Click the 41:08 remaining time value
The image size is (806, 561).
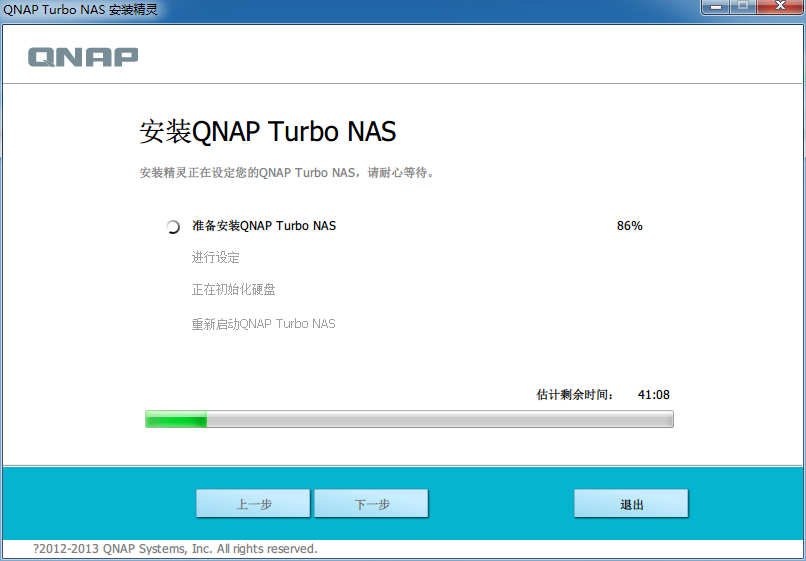pyautogui.click(x=654, y=395)
